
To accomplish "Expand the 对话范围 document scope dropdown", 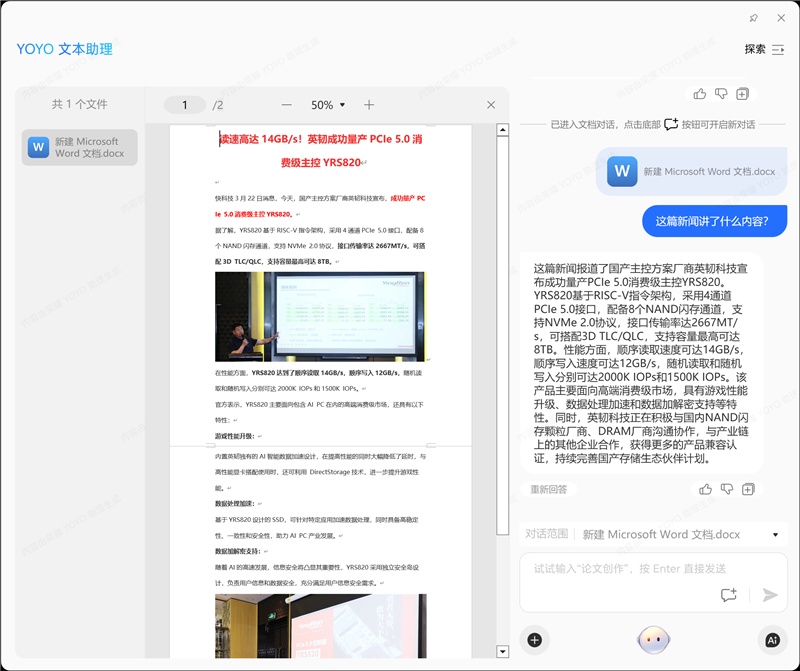I will 775,535.
